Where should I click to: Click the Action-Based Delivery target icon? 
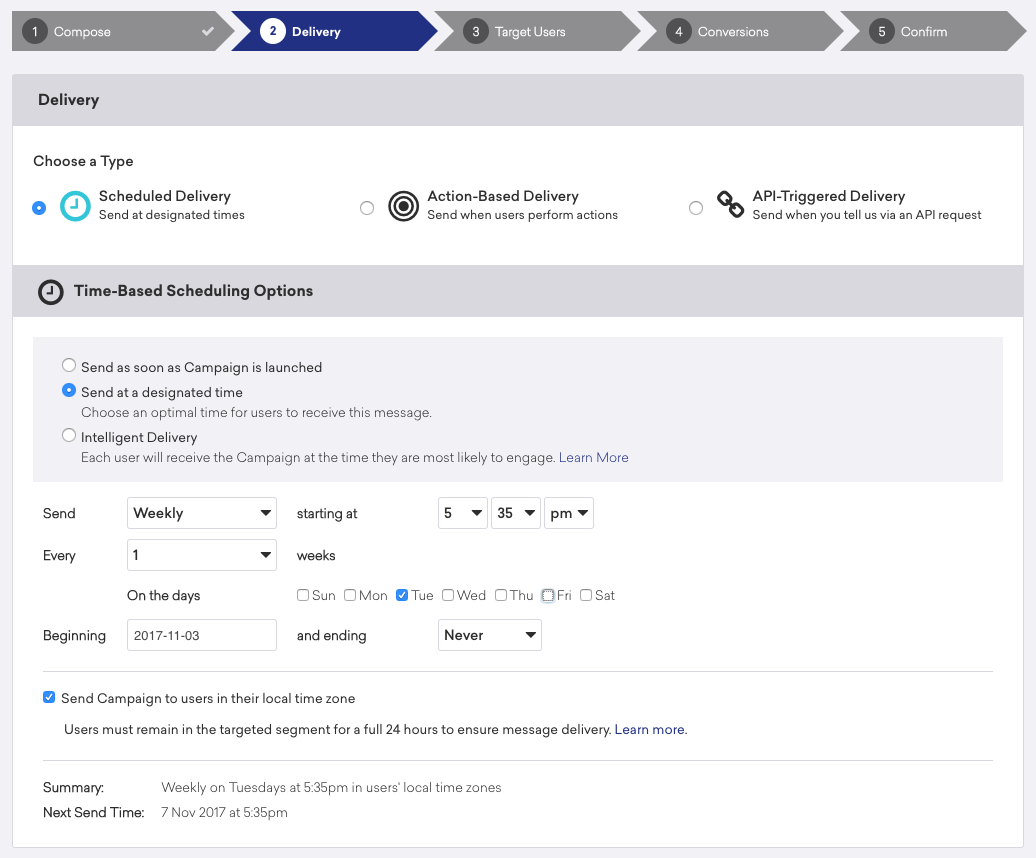(x=403, y=206)
